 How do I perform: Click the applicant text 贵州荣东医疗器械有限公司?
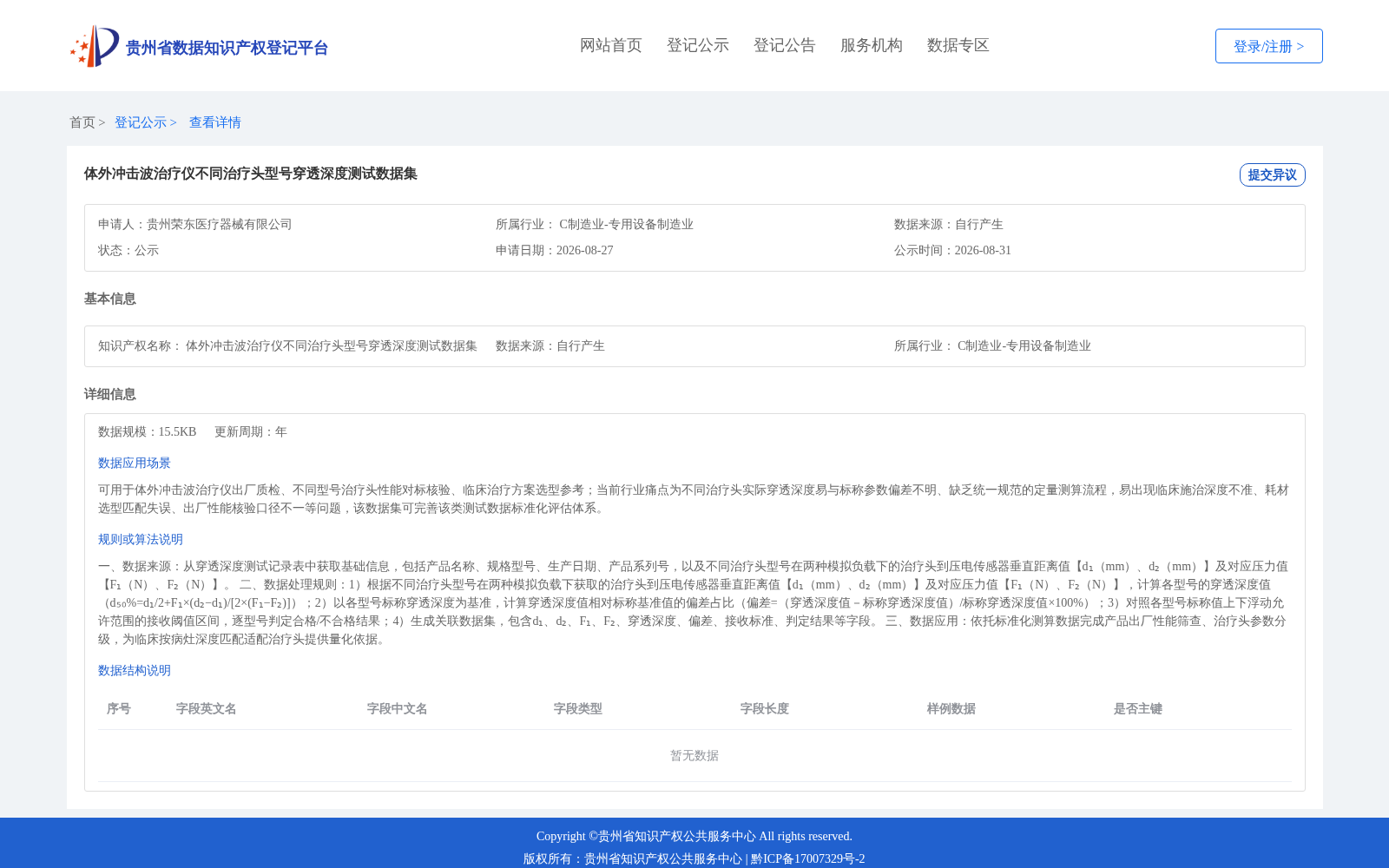pyautogui.click(x=220, y=224)
